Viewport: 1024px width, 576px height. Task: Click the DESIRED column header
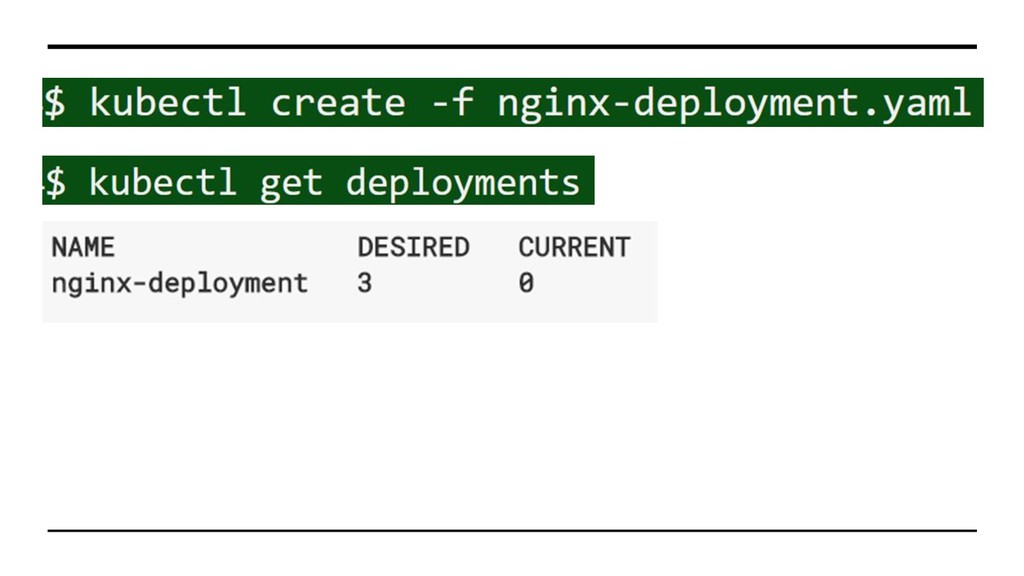(413, 248)
